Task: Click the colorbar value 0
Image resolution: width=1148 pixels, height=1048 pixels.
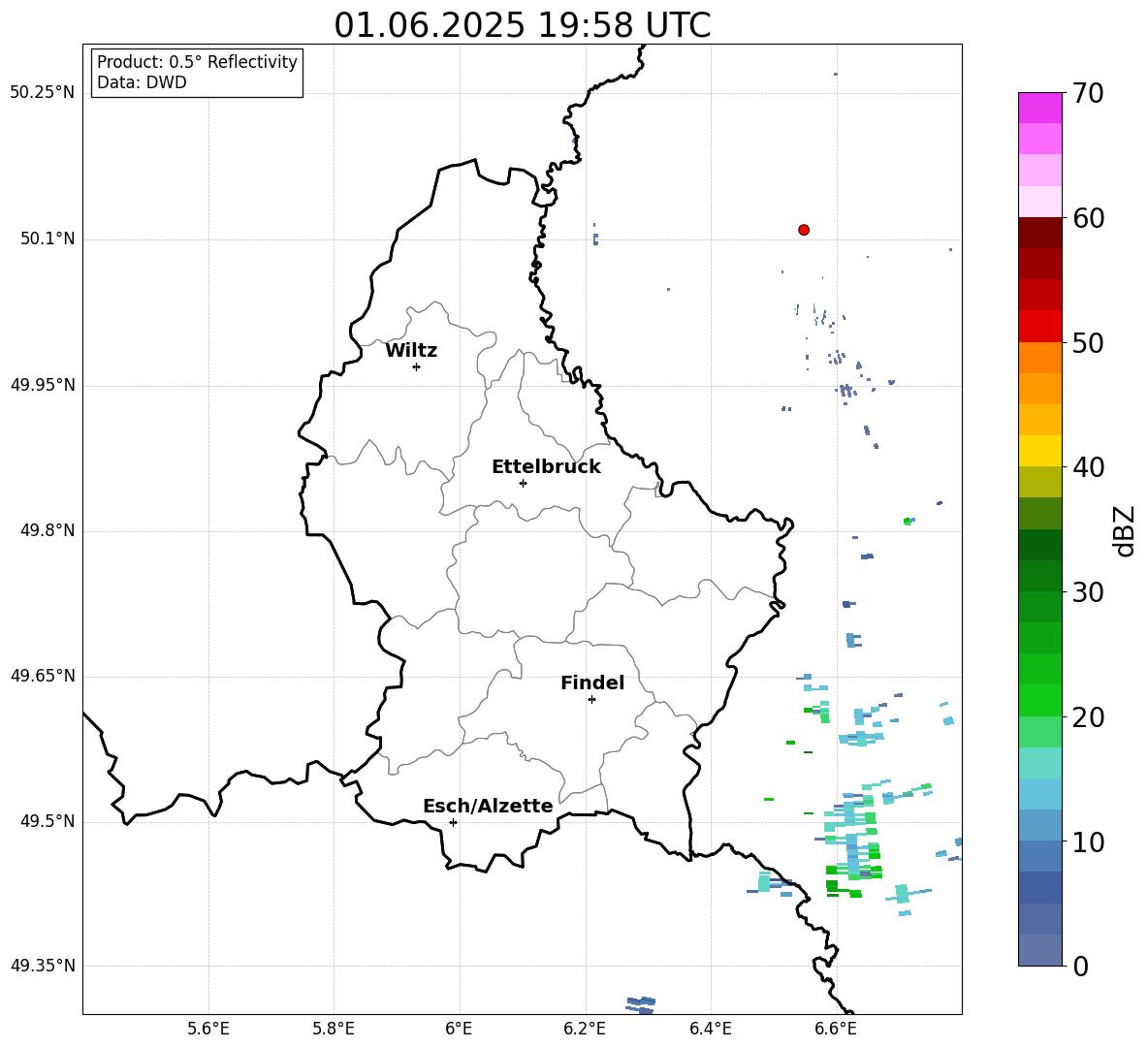Action: 1080,966
